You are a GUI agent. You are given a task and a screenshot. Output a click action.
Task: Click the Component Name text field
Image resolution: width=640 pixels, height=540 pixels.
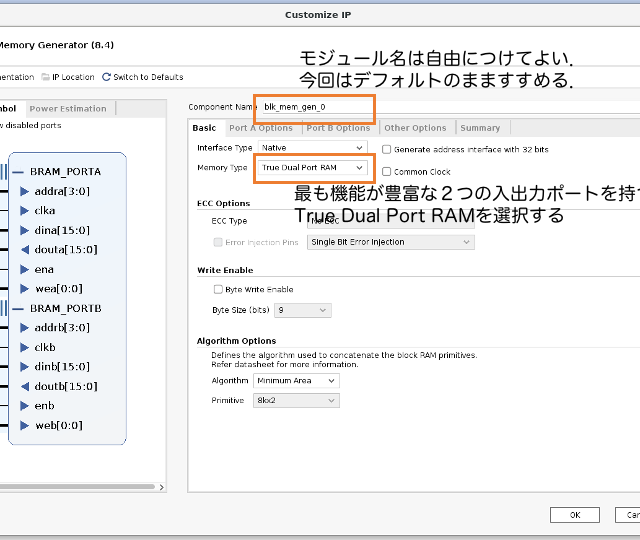coord(316,106)
